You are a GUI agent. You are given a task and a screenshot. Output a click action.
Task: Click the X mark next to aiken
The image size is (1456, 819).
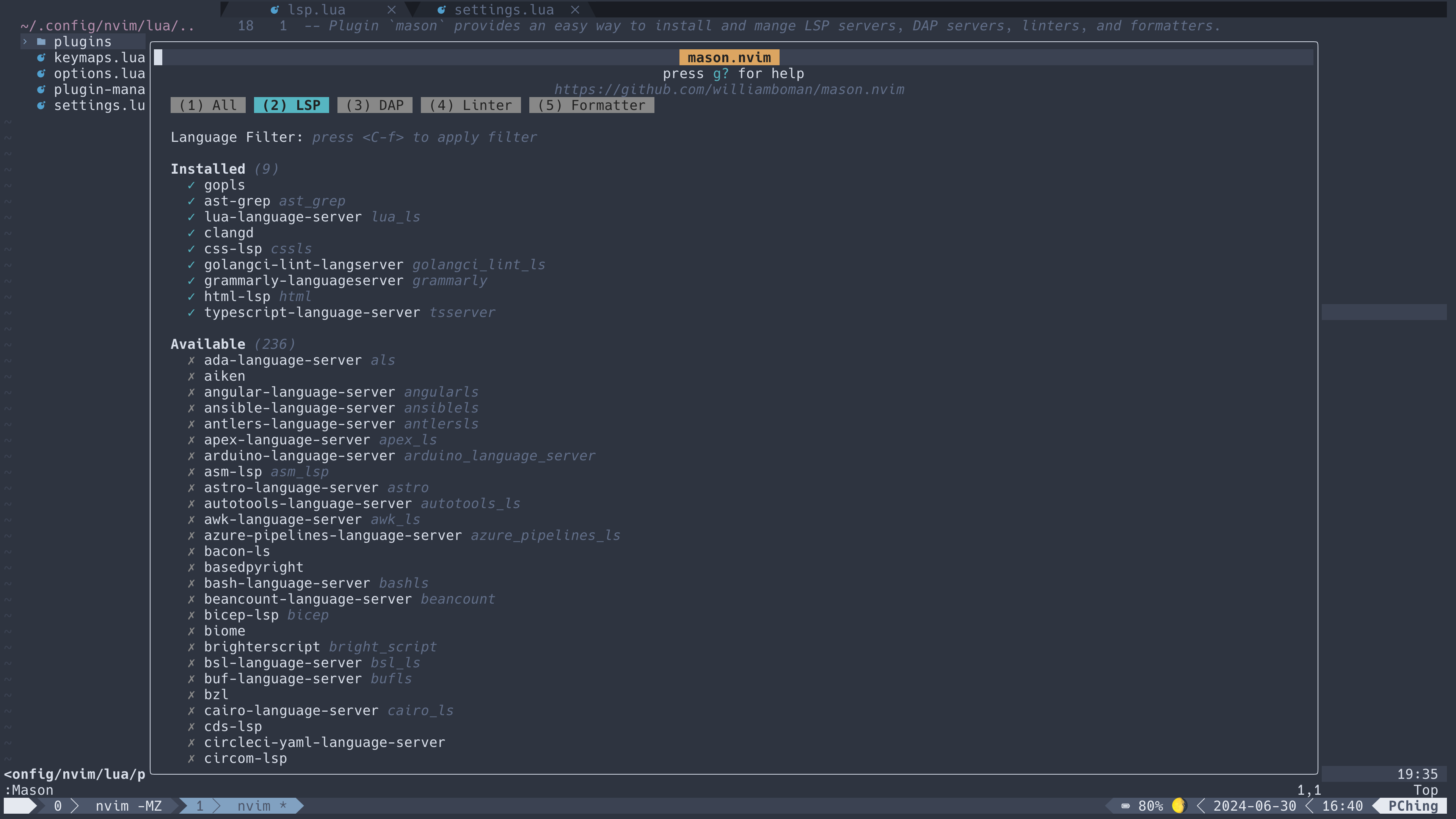[191, 376]
